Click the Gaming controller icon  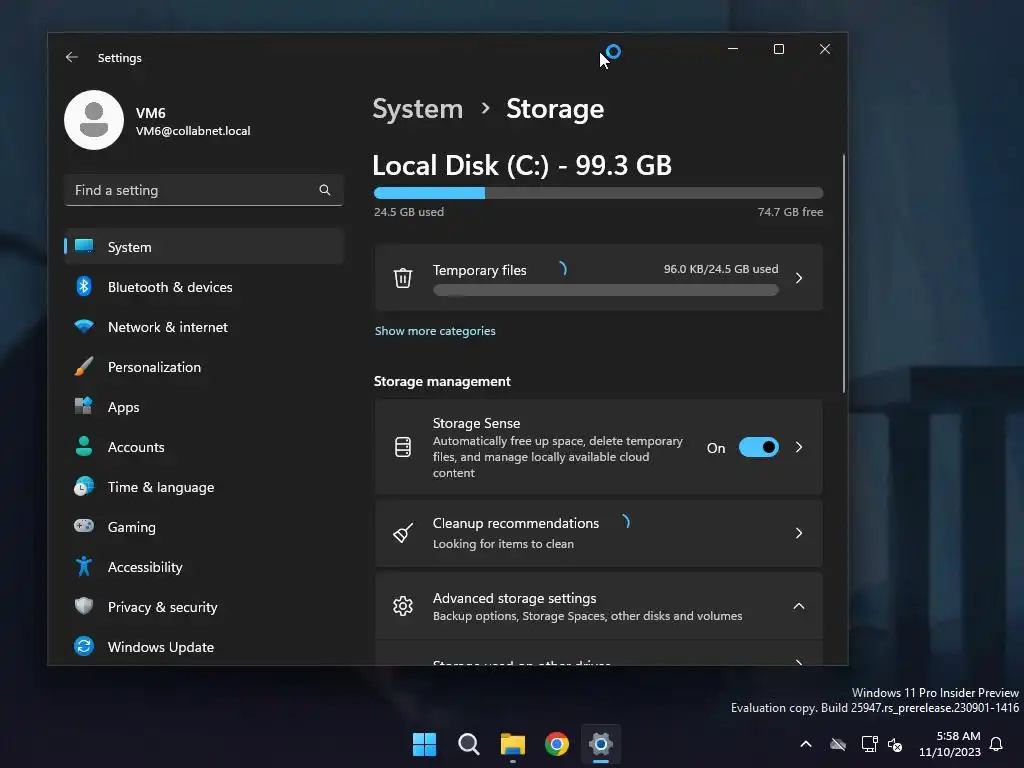click(x=84, y=526)
